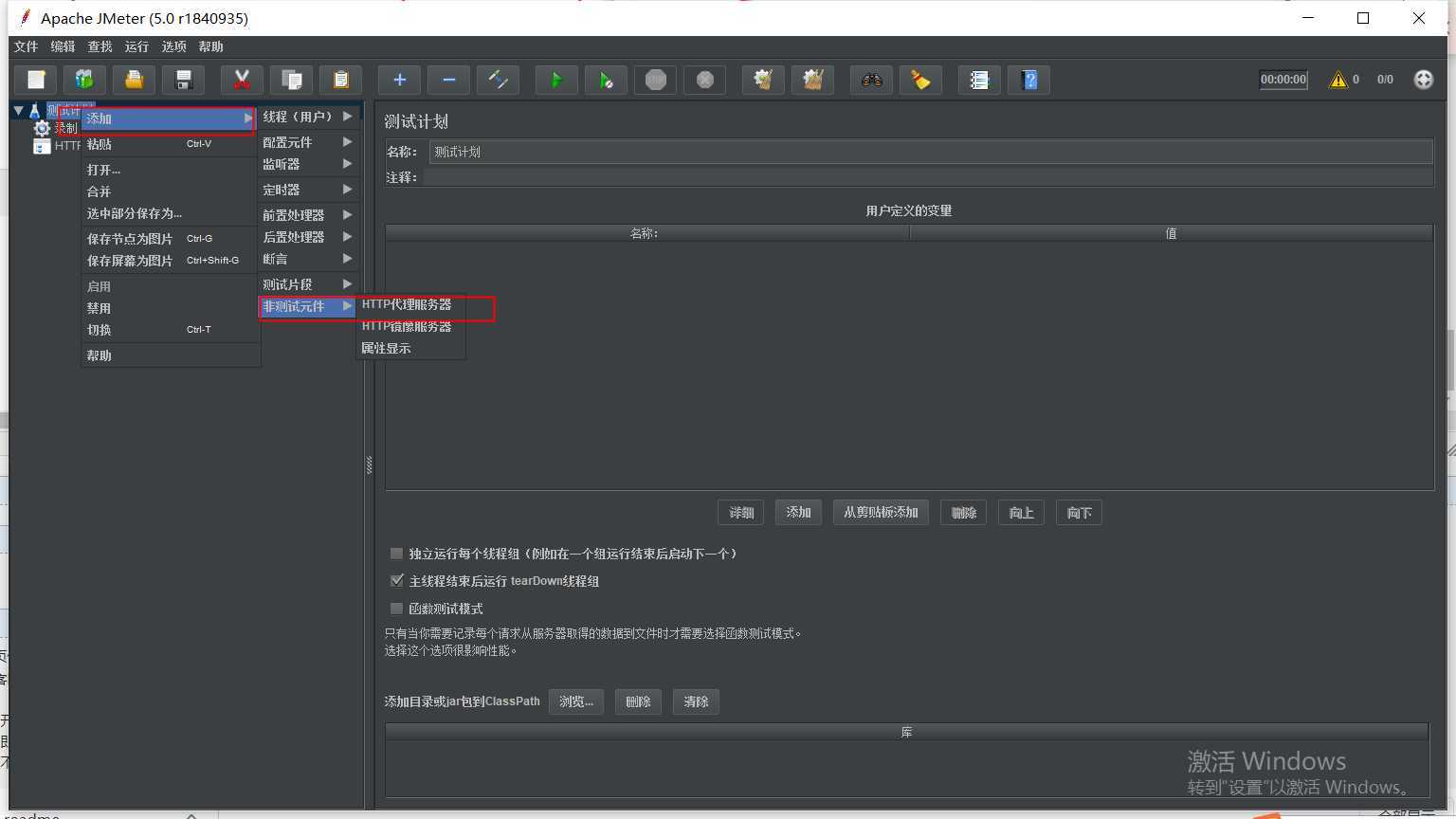Image resolution: width=1456 pixels, height=819 pixels.
Task: Click the Toggle enable/disable toolbar icon
Action: point(498,81)
